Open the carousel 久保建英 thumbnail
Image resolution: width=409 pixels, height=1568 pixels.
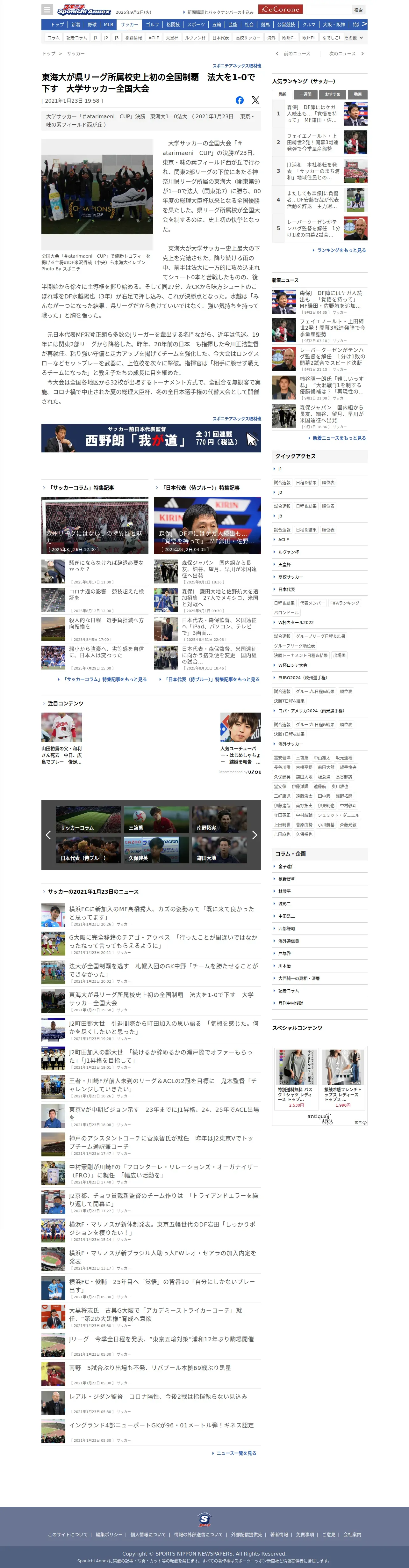[156, 849]
